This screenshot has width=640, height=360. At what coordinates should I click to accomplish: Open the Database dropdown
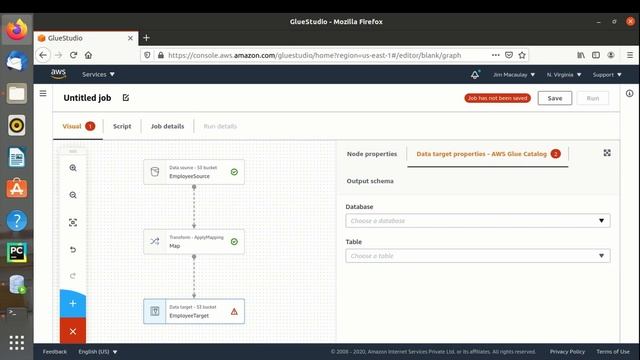pos(478,221)
